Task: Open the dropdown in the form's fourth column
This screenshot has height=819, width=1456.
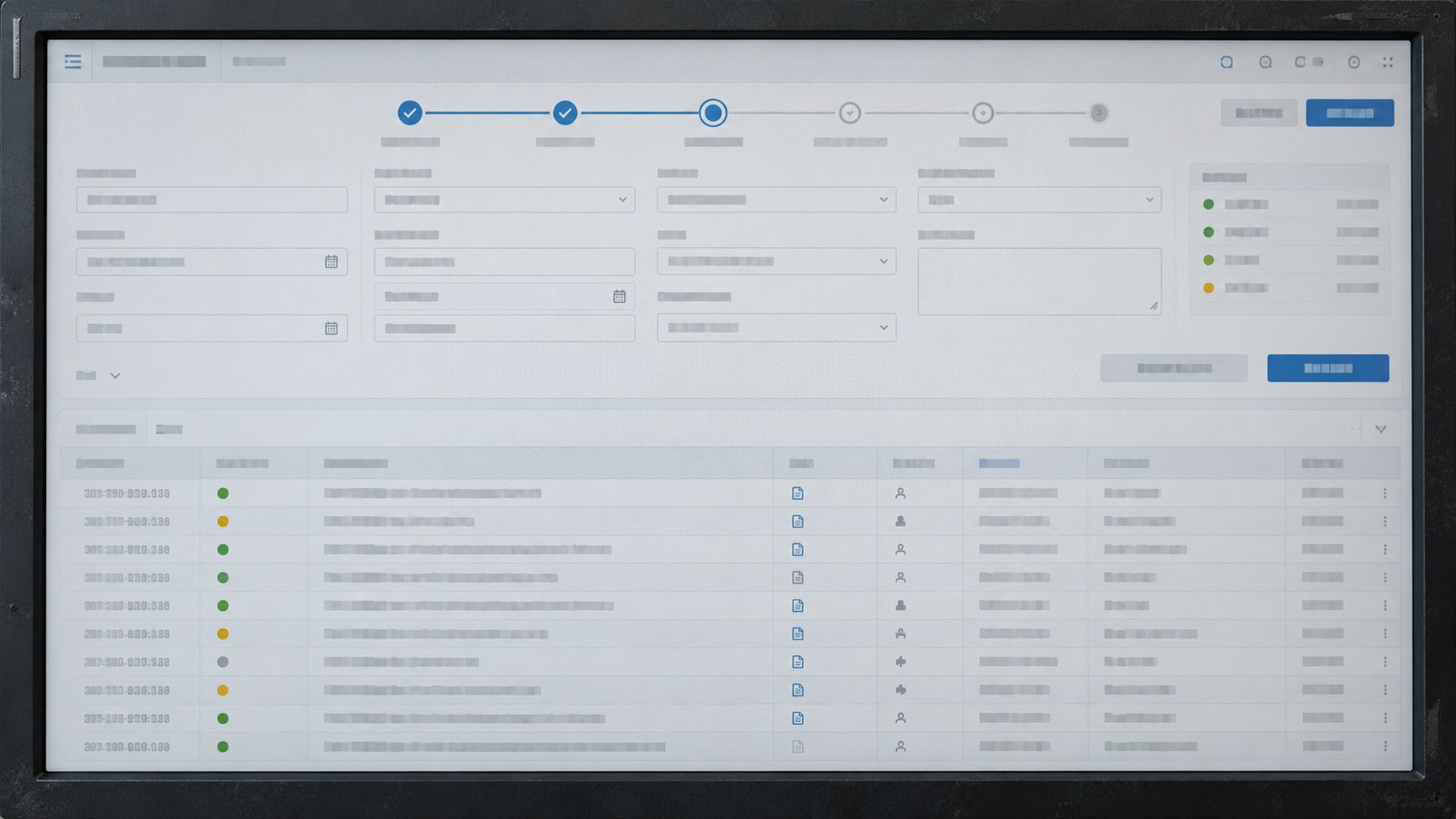Action: point(1039,200)
